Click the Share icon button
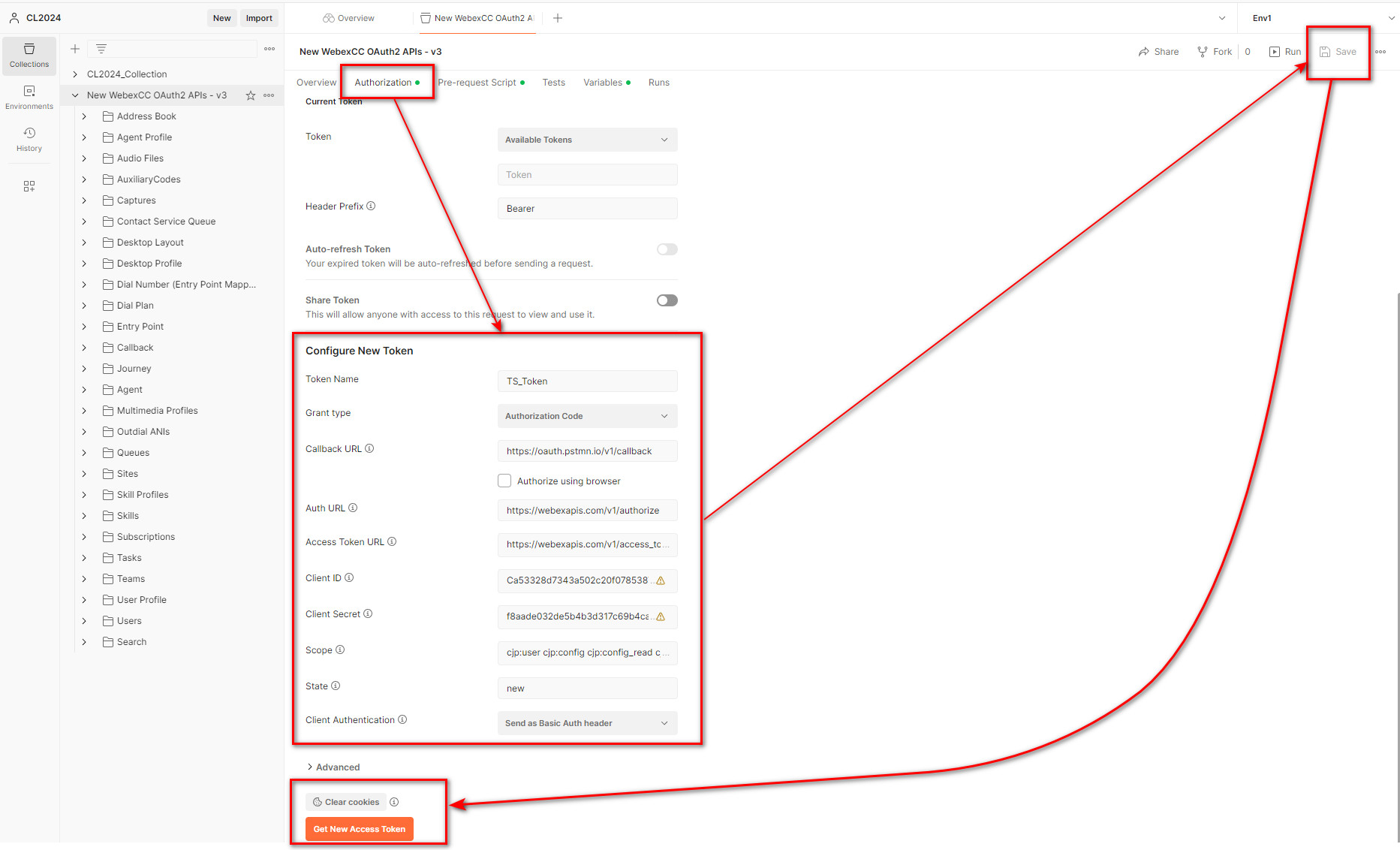Image resolution: width=1400 pixels, height=850 pixels. point(1158,52)
